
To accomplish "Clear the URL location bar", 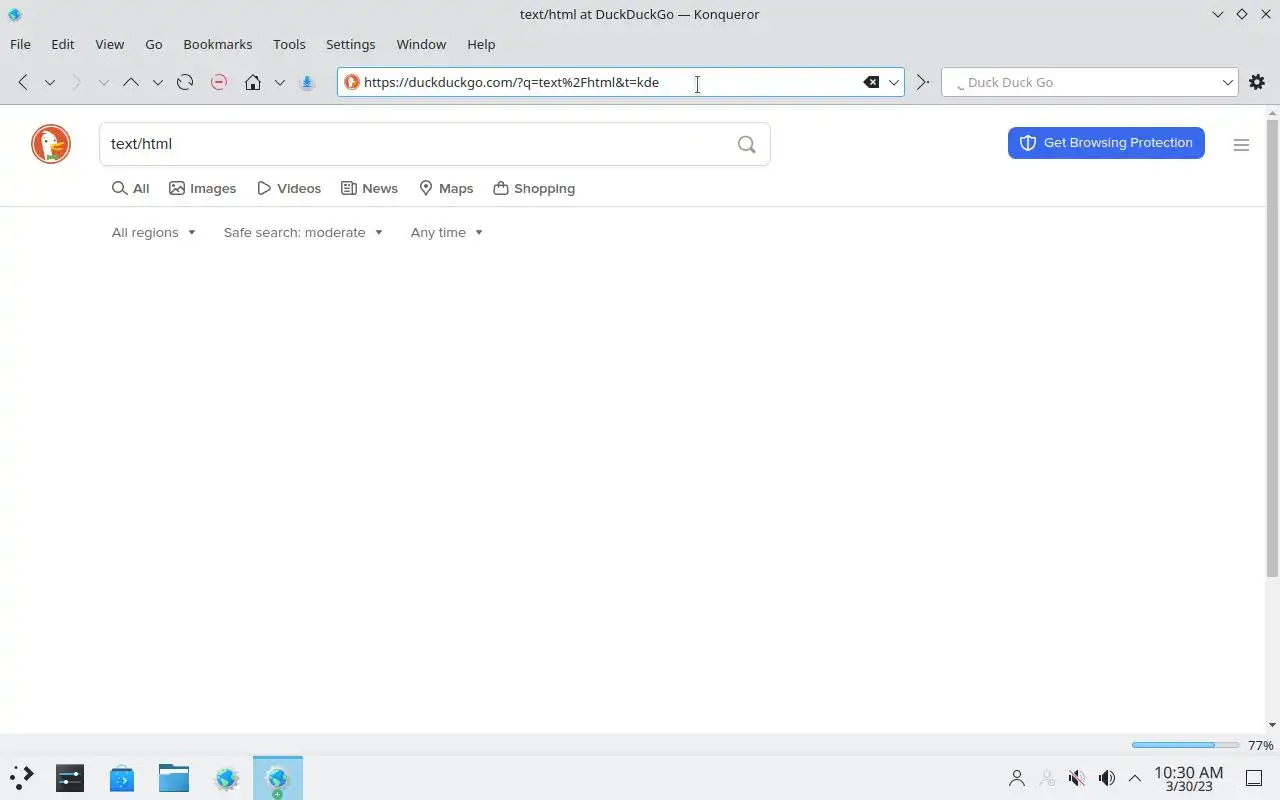I will coord(871,82).
